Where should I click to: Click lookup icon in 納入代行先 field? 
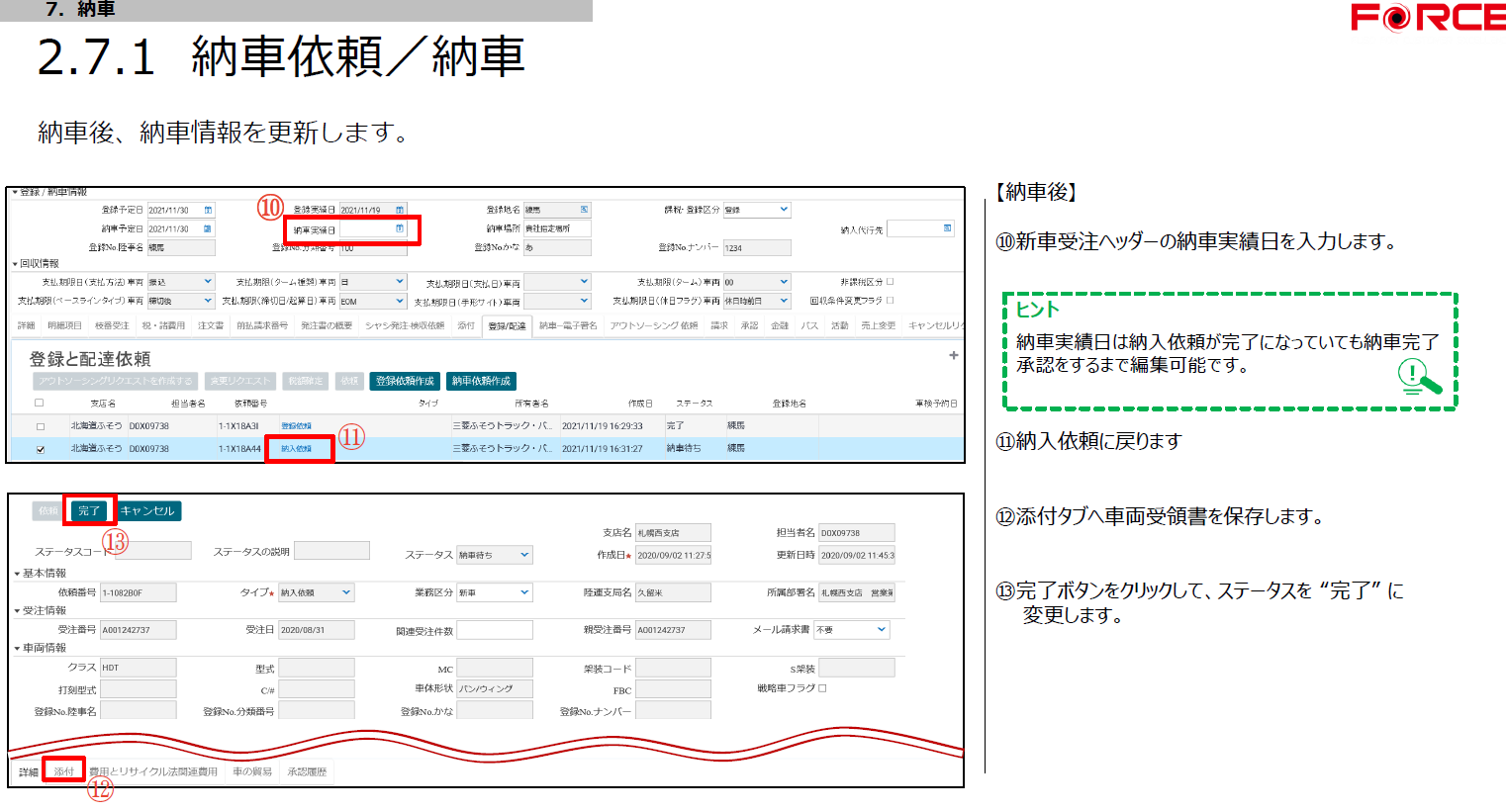tap(947, 228)
